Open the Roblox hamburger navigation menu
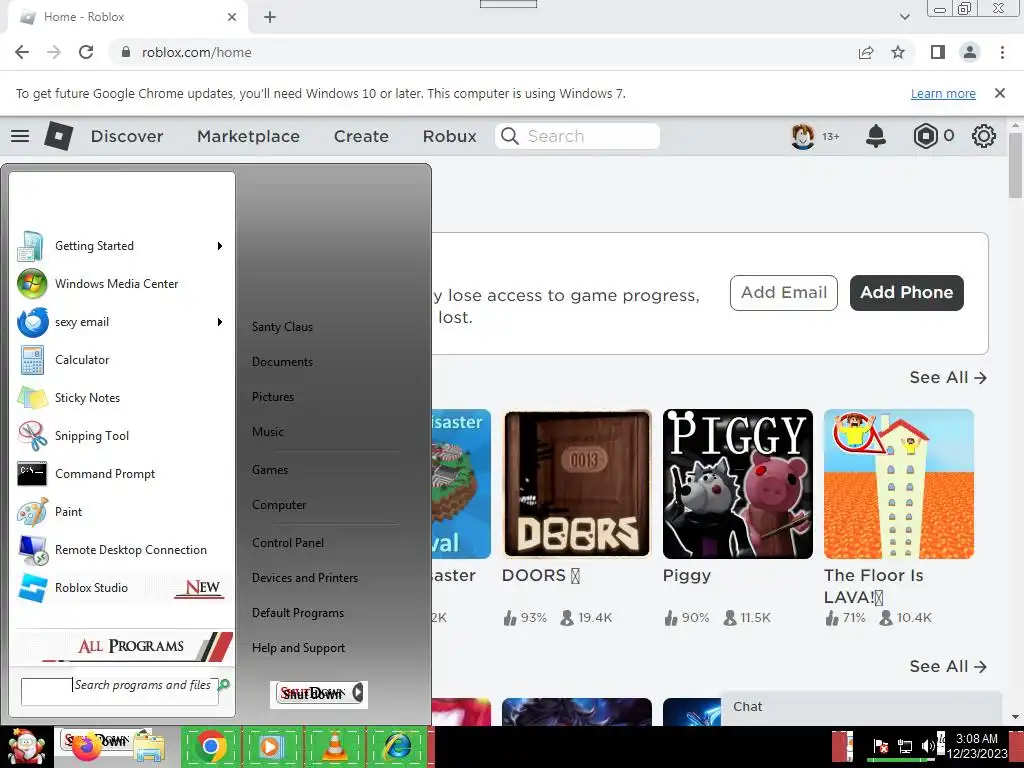The height and width of the screenshot is (768, 1024). pyautogui.click(x=20, y=136)
